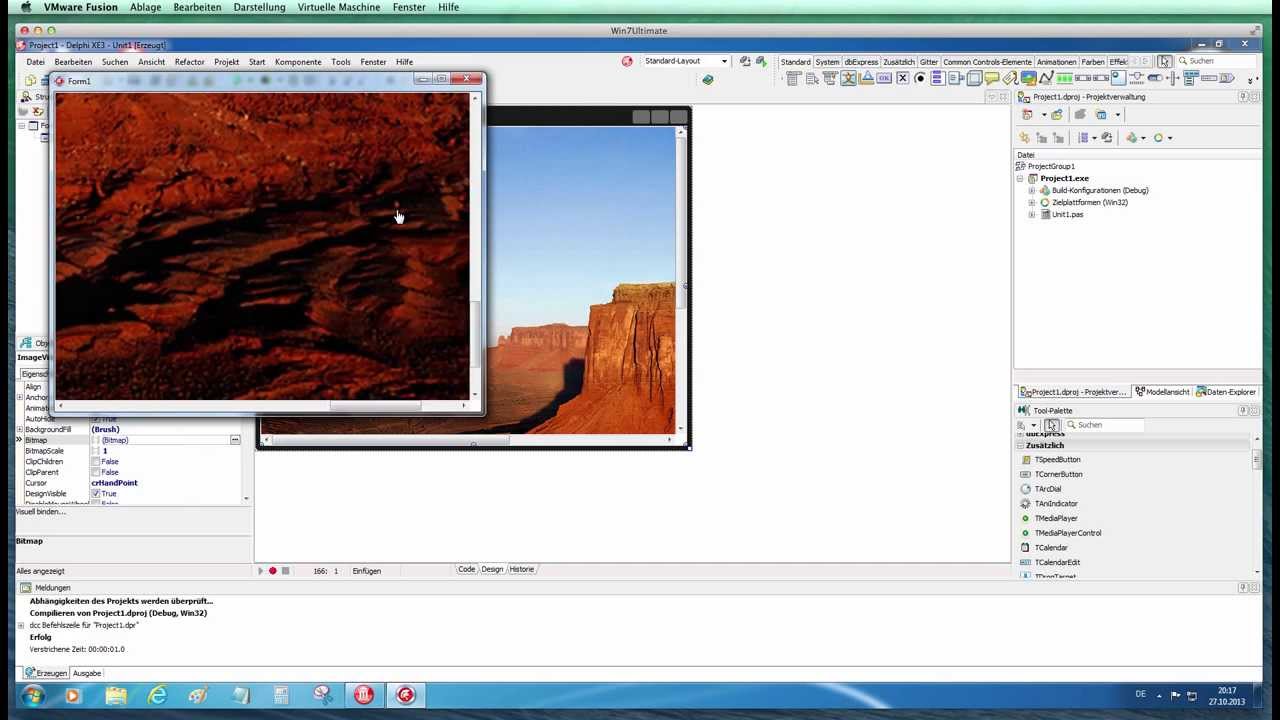Screen dimensions: 1280x720
Task: Expand the Zielplattformen (Win32) node
Action: [1032, 202]
